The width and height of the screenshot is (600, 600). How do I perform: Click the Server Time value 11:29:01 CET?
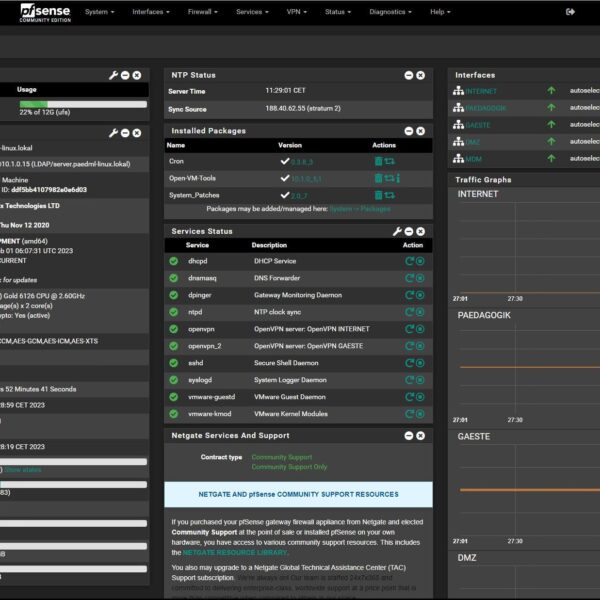(x=285, y=91)
